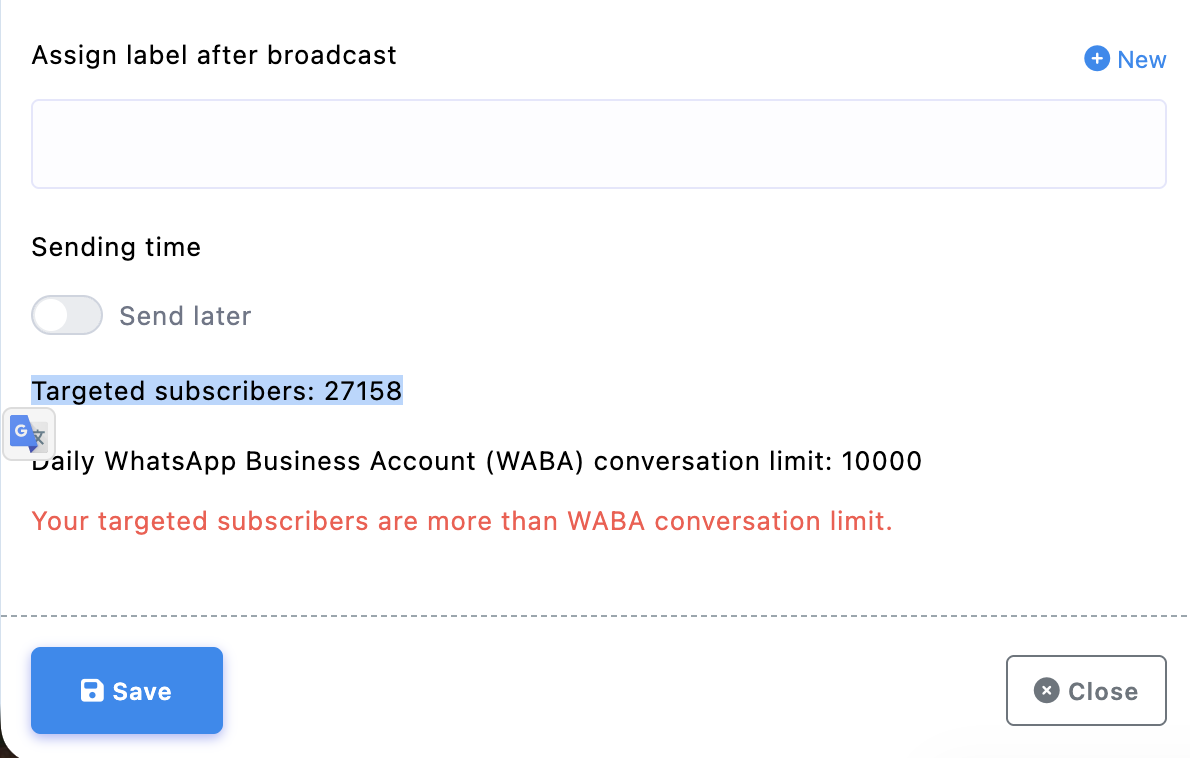This screenshot has height=758, width=1190.
Task: Click the "Send later" toggle label
Action: tap(185, 317)
